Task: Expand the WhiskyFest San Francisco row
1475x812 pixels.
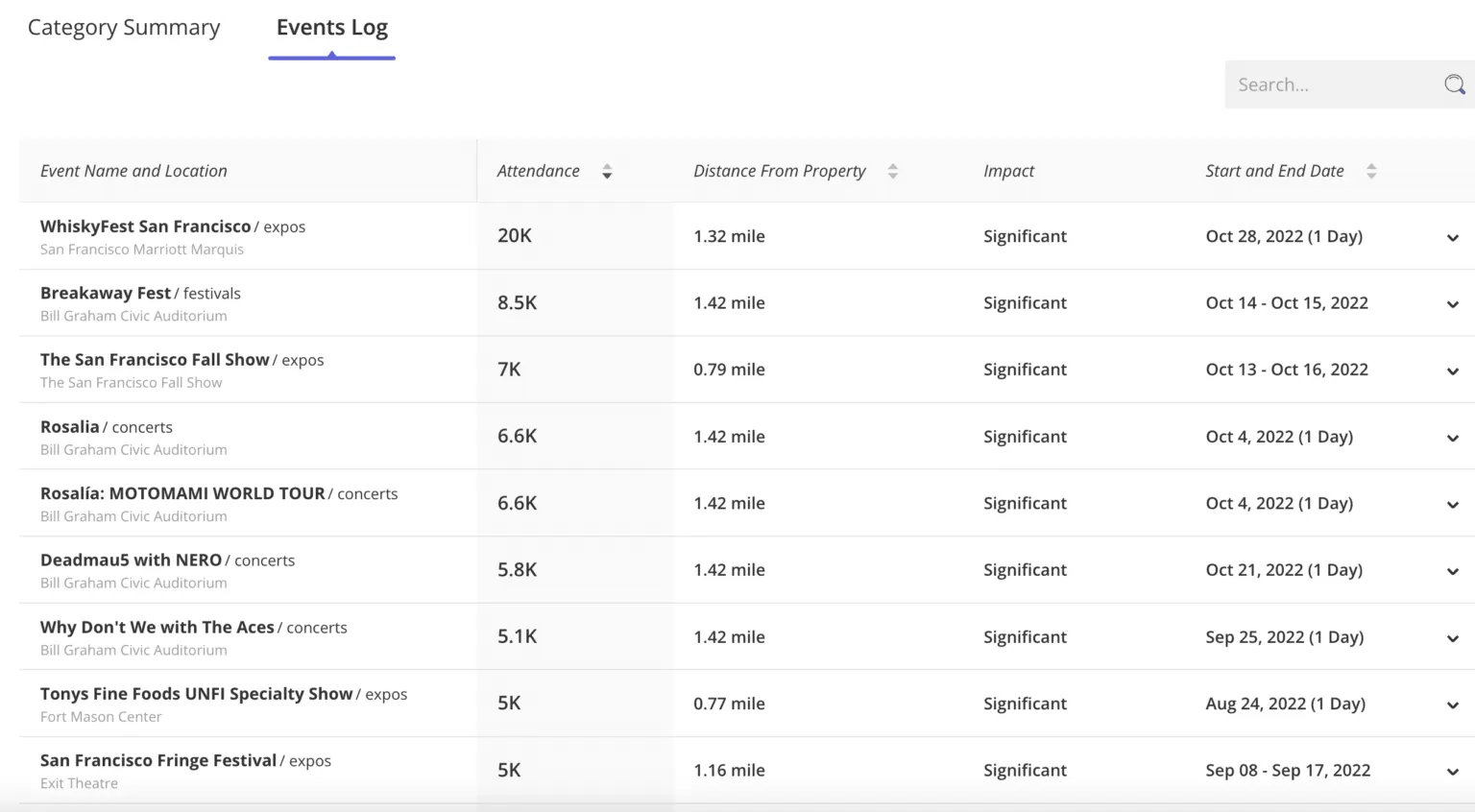Action: (1453, 238)
